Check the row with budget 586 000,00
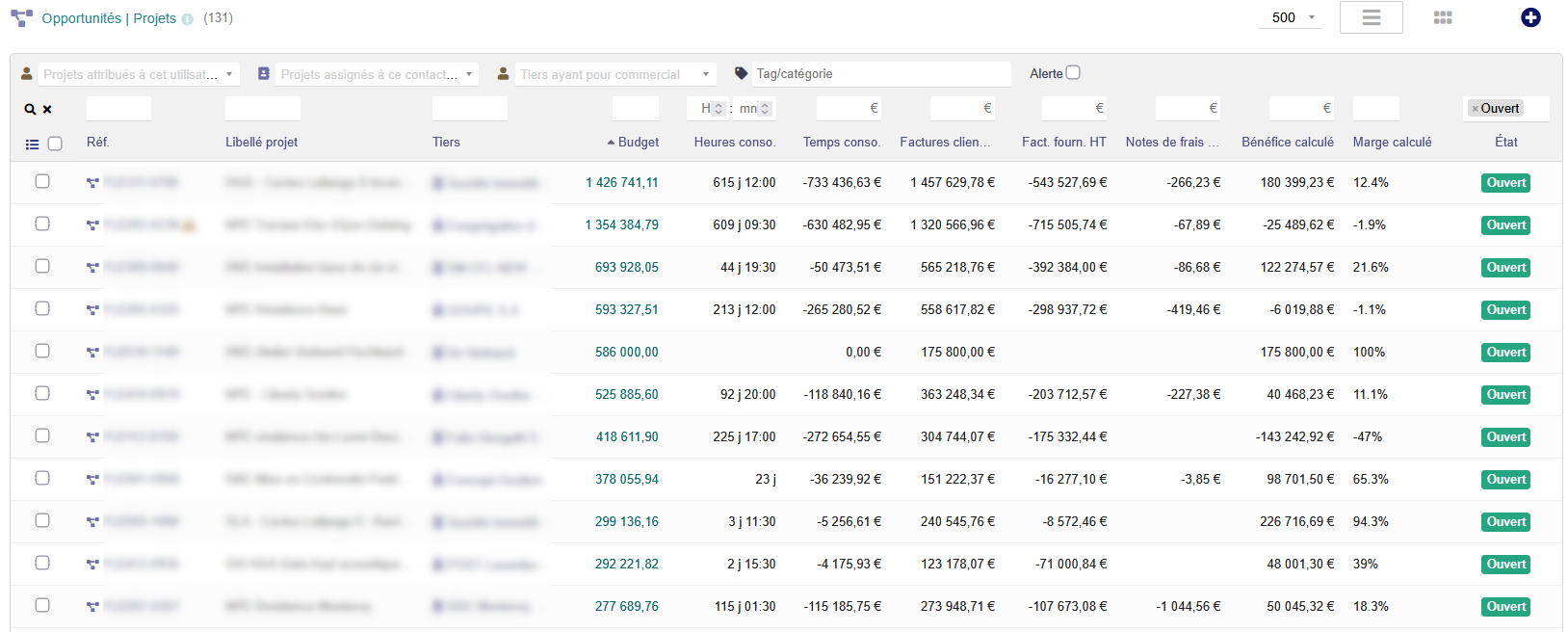The image size is (1568, 632). (42, 351)
